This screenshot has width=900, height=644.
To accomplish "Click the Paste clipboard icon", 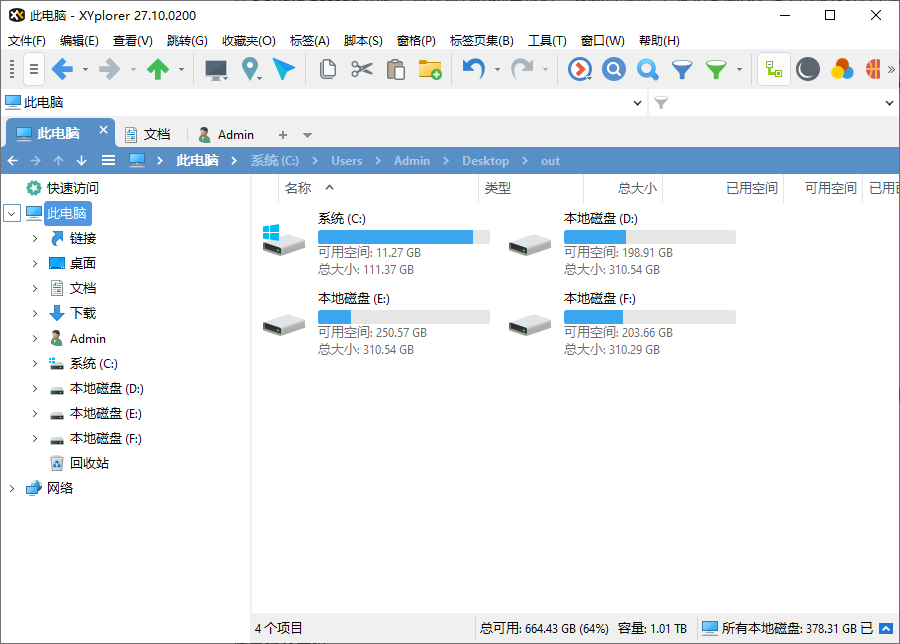I will point(394,70).
